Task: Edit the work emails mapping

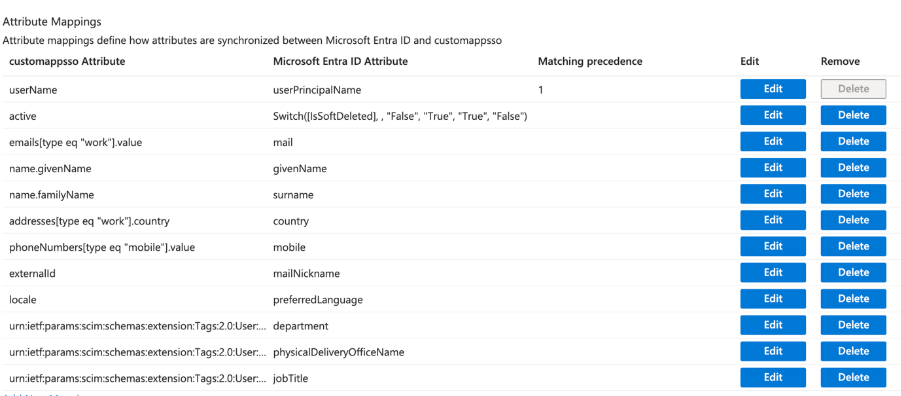Action: (x=773, y=141)
